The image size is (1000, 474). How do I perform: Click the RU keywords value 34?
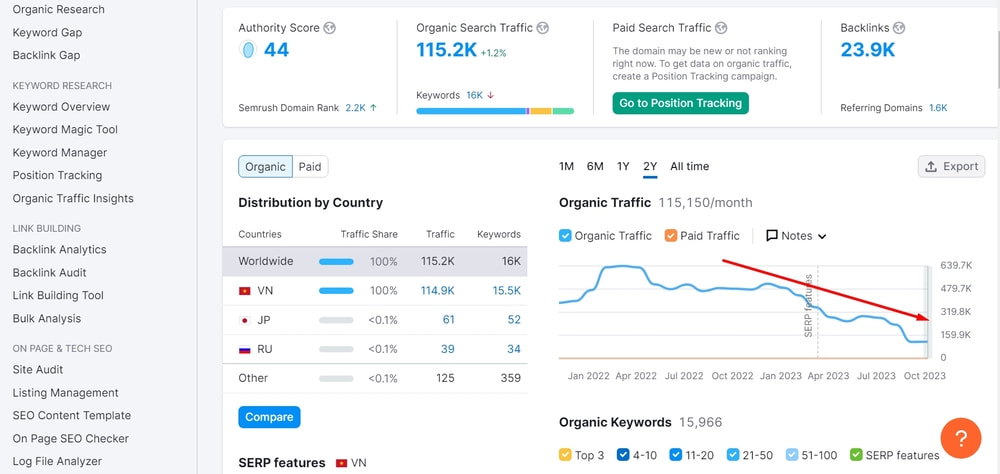click(x=514, y=350)
